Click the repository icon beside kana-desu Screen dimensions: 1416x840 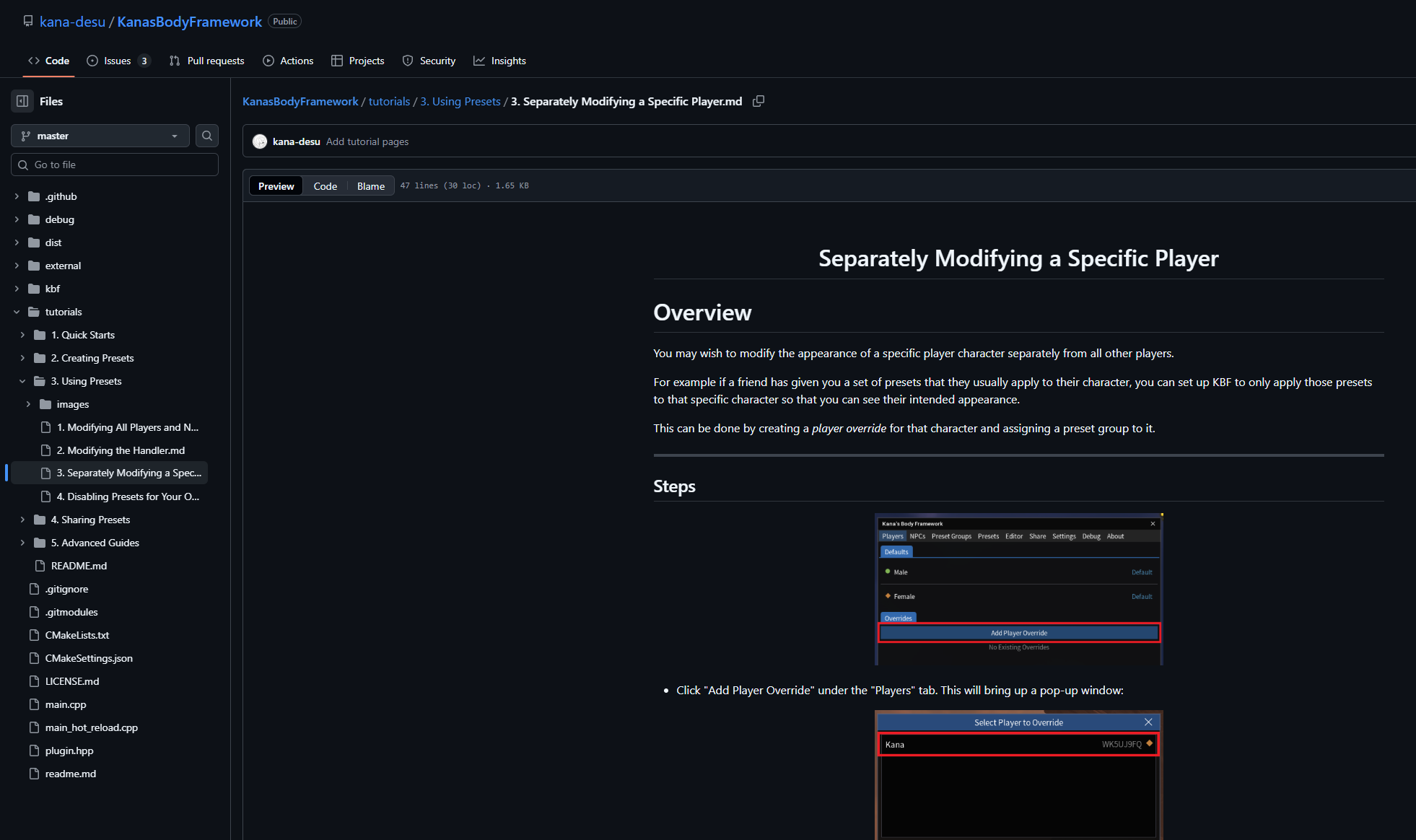point(28,21)
